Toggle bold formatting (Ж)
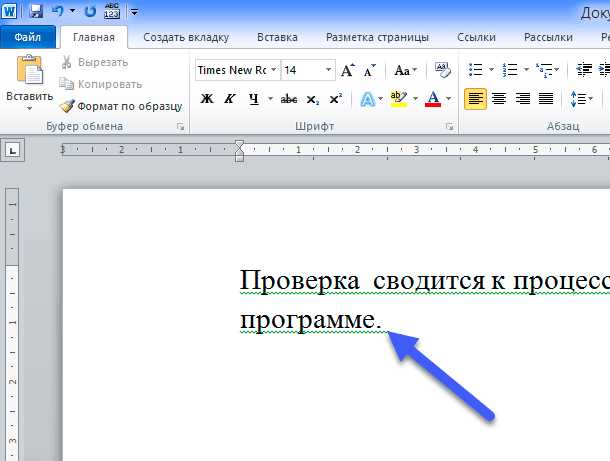 207,99
